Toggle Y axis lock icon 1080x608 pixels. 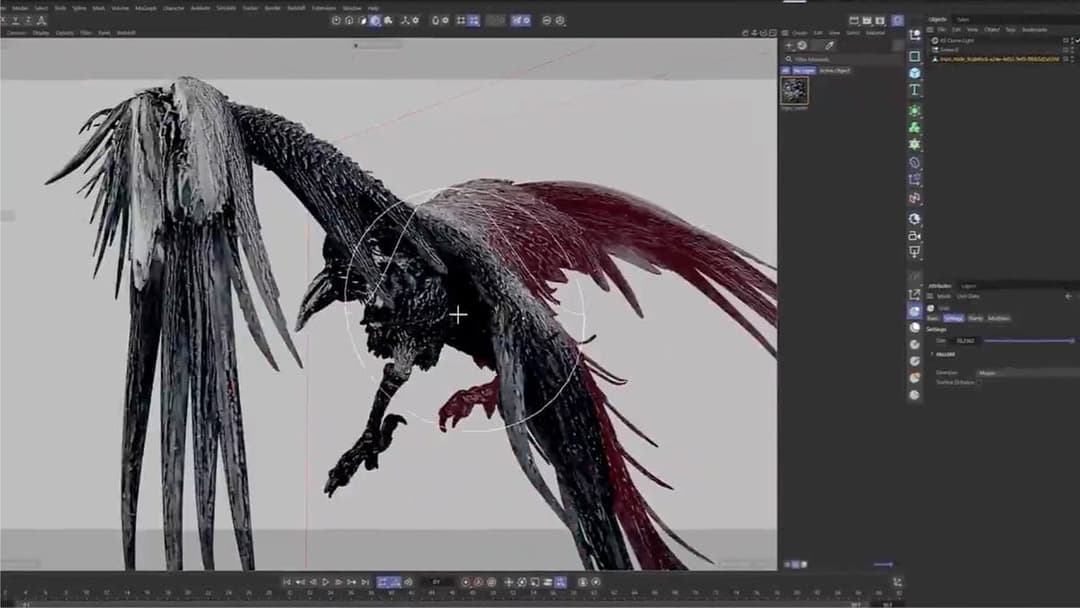[x=16, y=21]
